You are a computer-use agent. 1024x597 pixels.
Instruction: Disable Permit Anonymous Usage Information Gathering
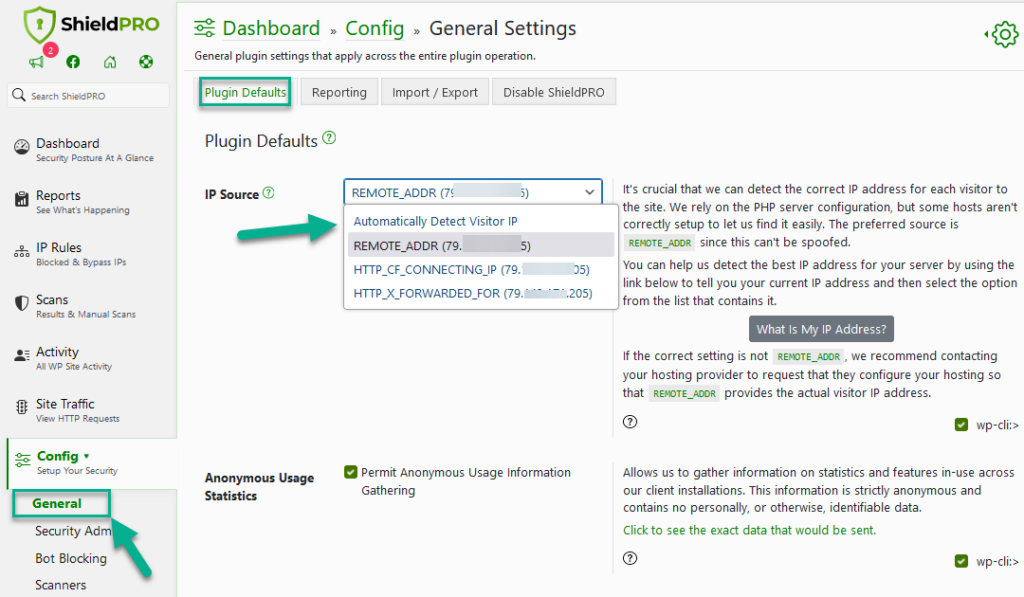[351, 472]
